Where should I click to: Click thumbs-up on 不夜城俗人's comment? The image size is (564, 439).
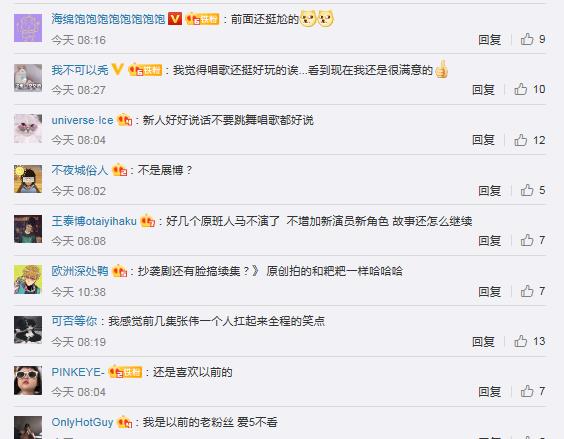(527, 190)
